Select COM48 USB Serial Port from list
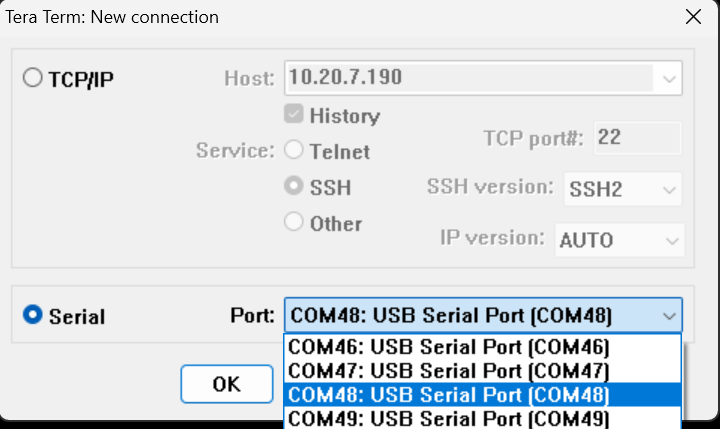 click(448, 395)
